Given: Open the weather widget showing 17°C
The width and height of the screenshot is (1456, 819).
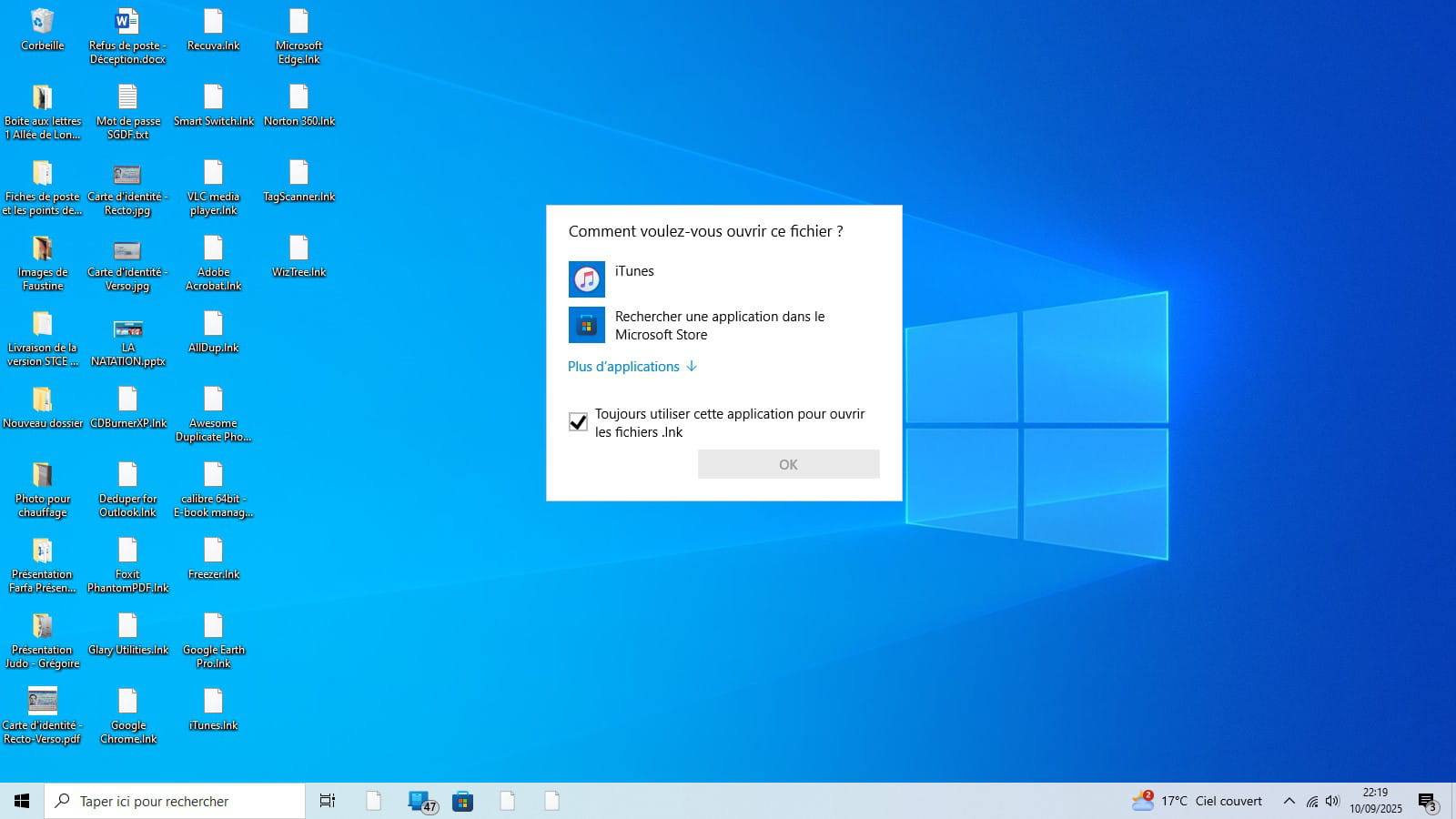Looking at the screenshot, I should [1197, 801].
